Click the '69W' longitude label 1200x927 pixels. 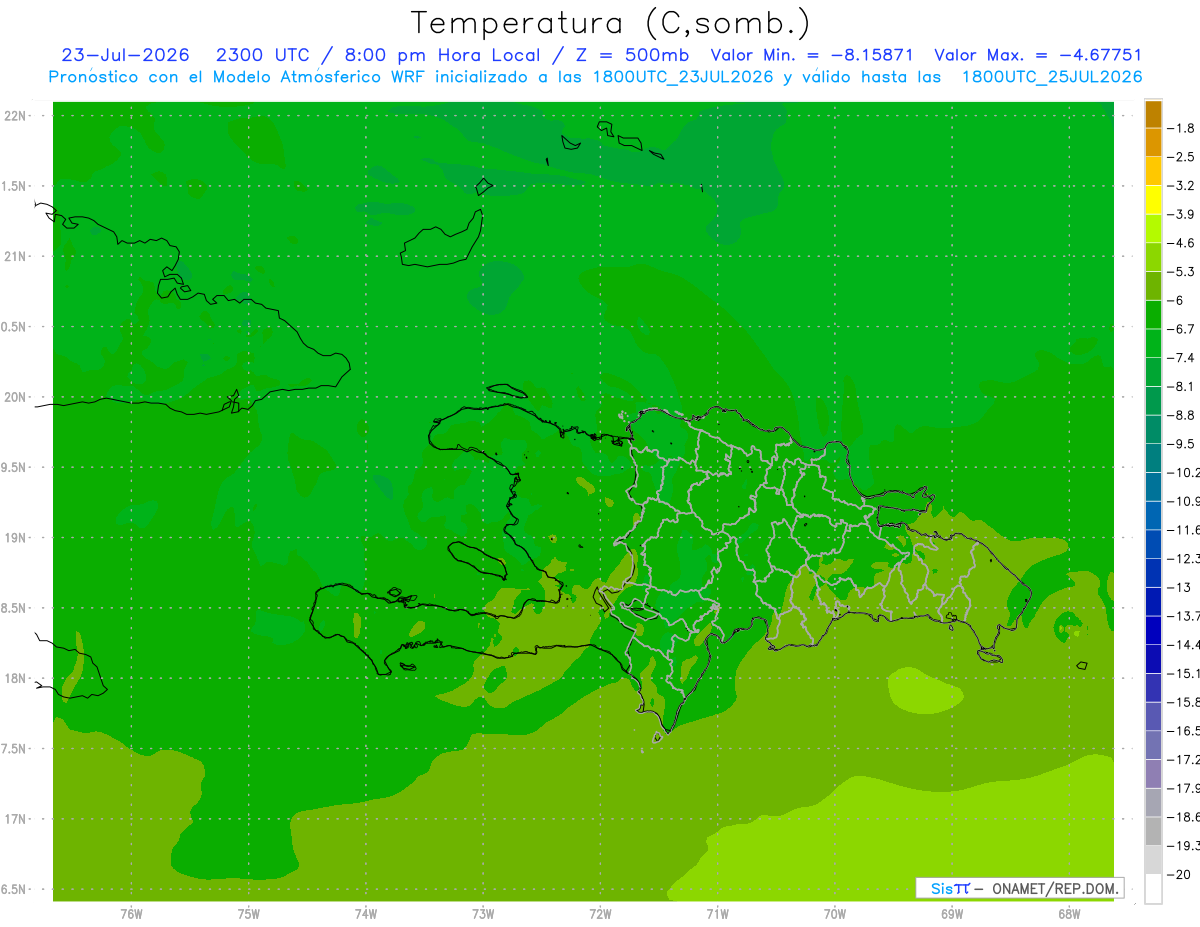point(952,913)
